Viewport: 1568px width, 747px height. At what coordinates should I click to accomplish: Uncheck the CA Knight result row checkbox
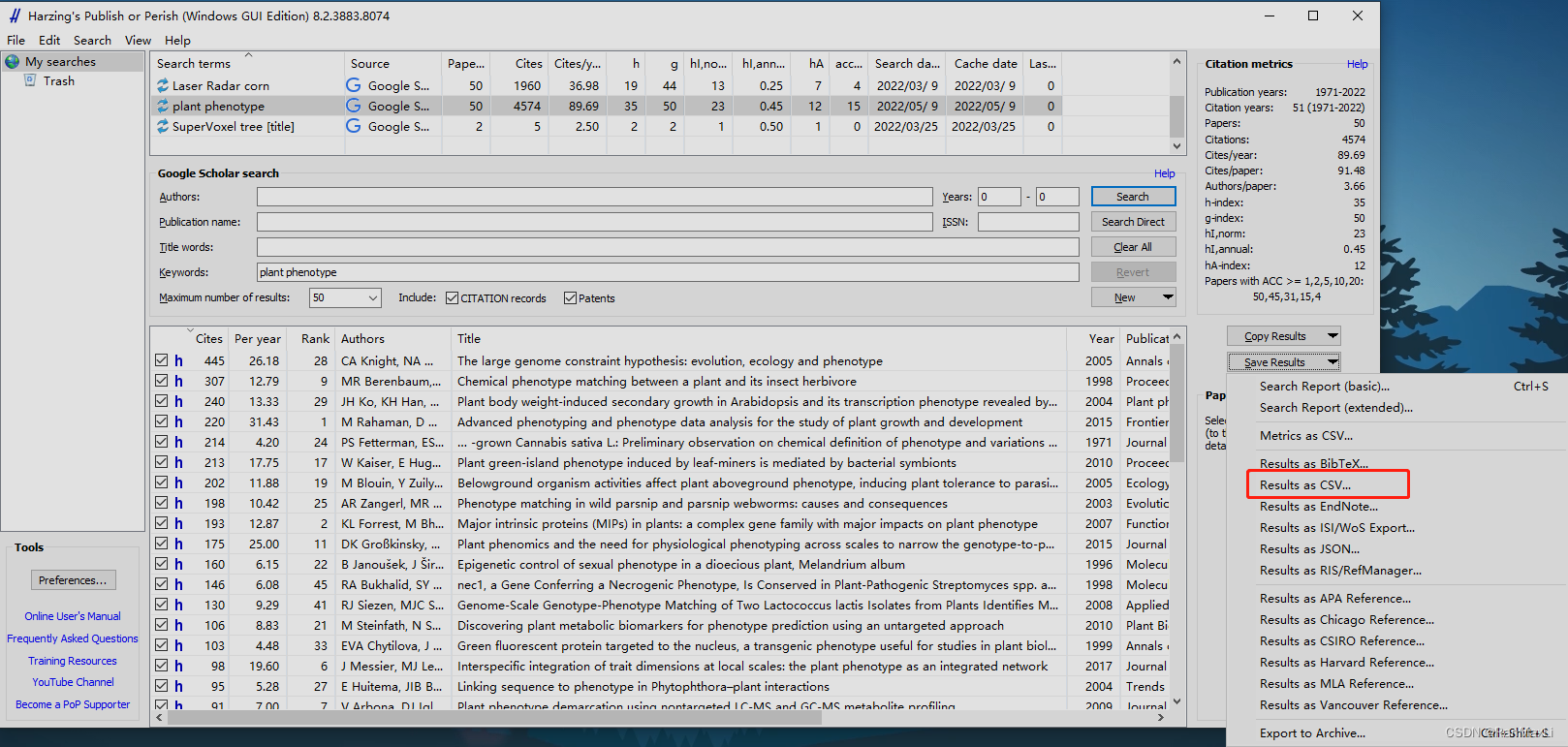tap(161, 360)
